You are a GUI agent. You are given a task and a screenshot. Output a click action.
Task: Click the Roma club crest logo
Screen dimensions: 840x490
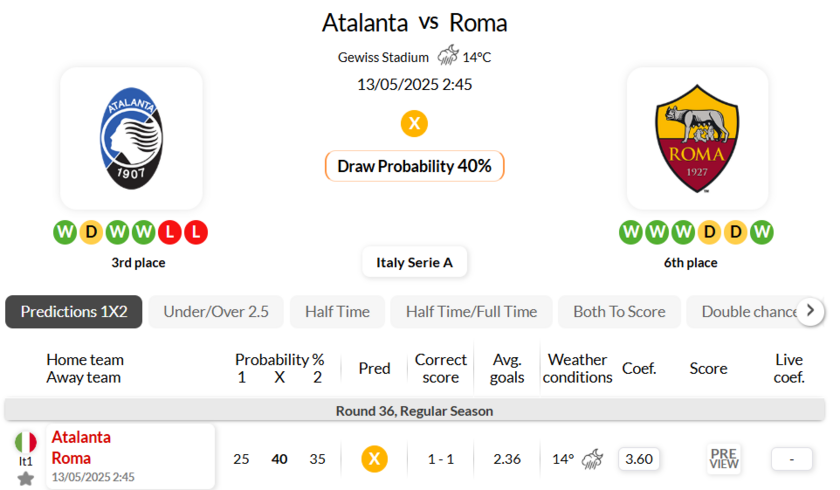tap(697, 139)
